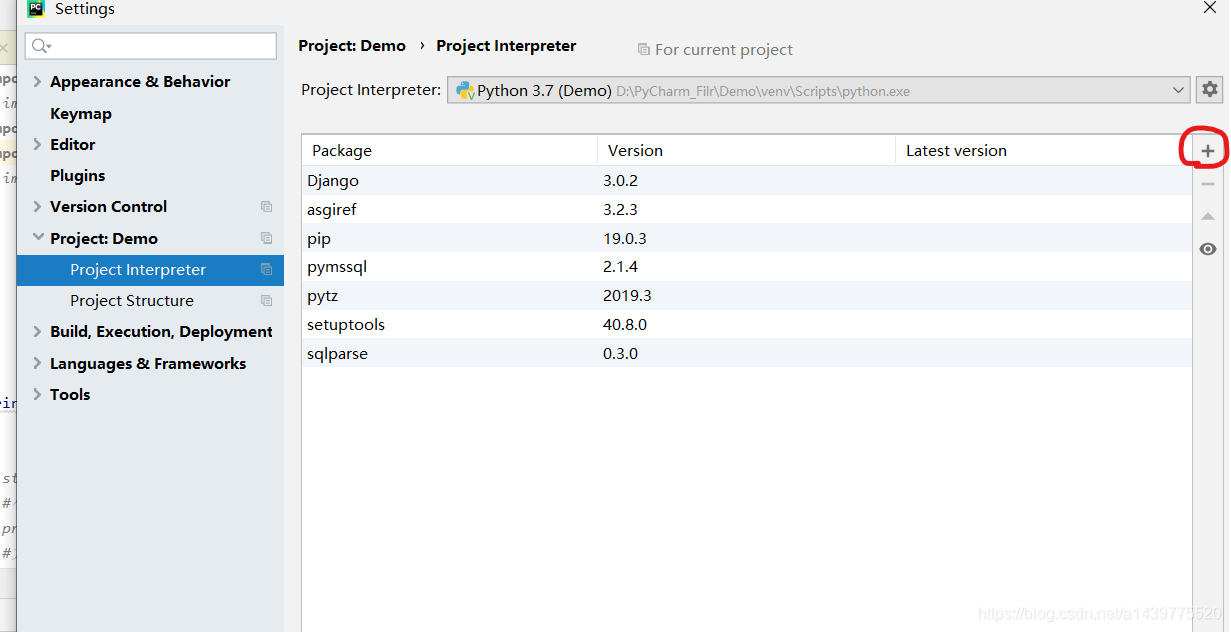
Task: Select Project Interpreter tree item
Action: [x=150, y=270]
